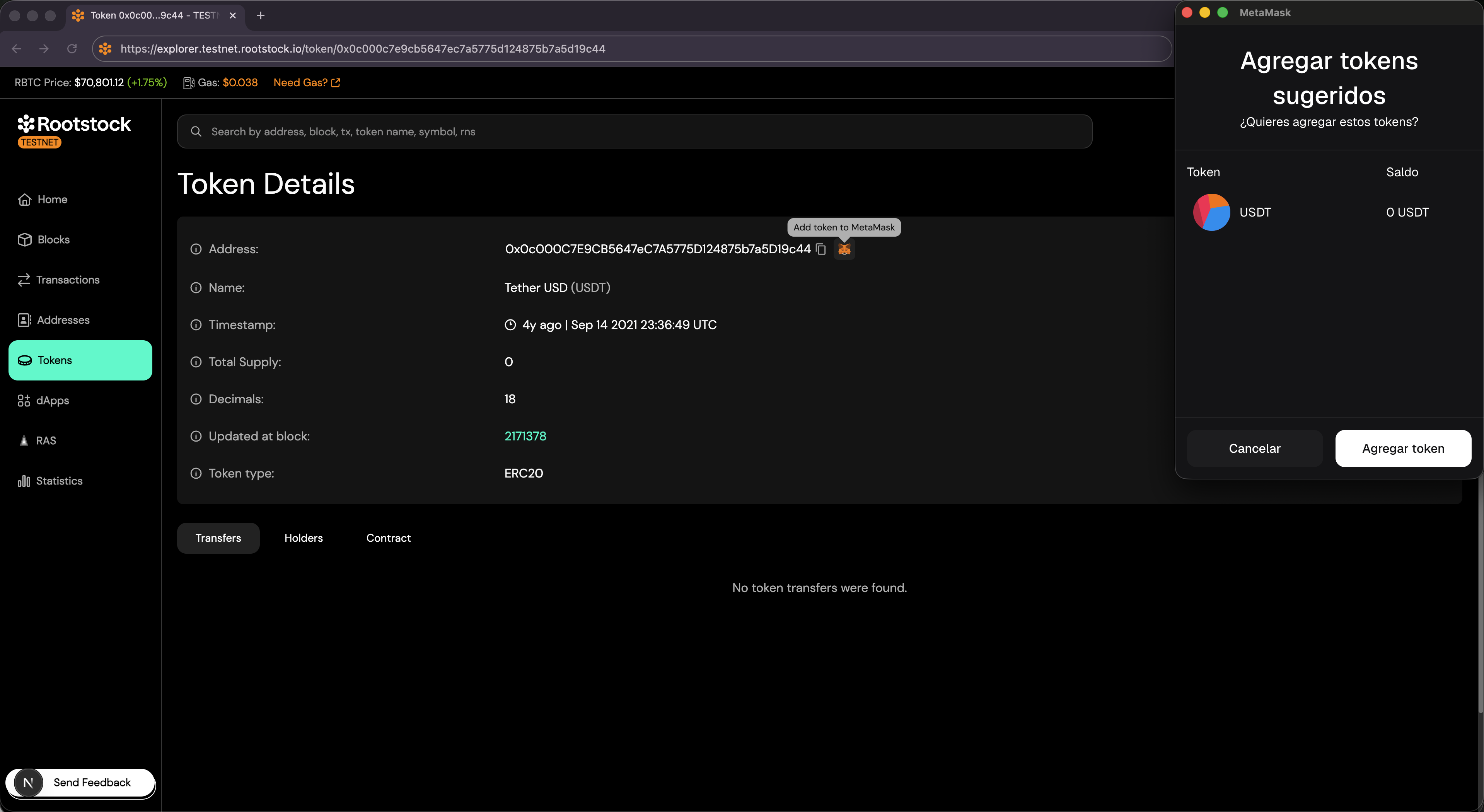1484x812 pixels.
Task: Open the Transactions section
Action: pyautogui.click(x=67, y=280)
